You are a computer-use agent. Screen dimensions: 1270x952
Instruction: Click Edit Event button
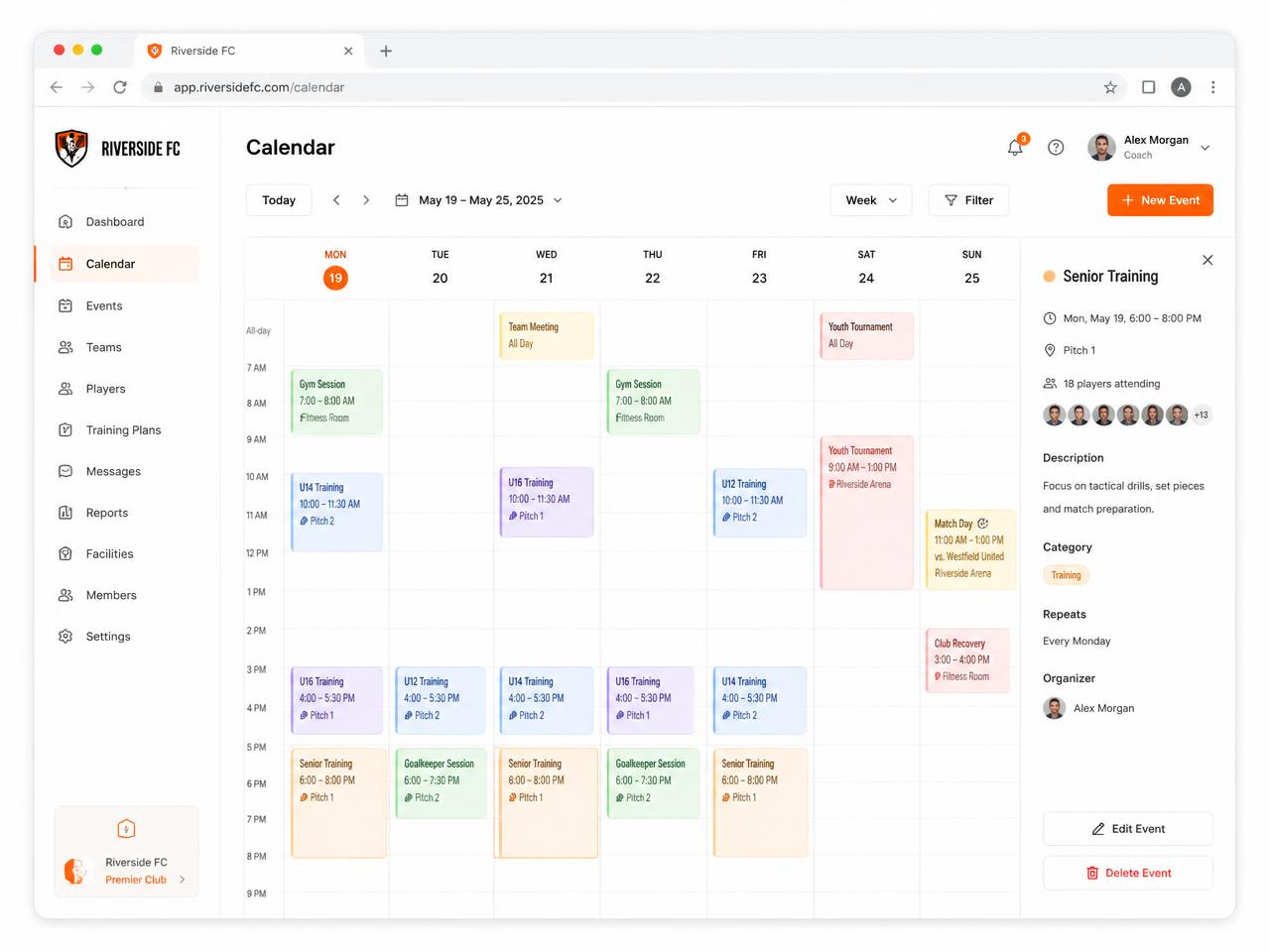click(1128, 829)
